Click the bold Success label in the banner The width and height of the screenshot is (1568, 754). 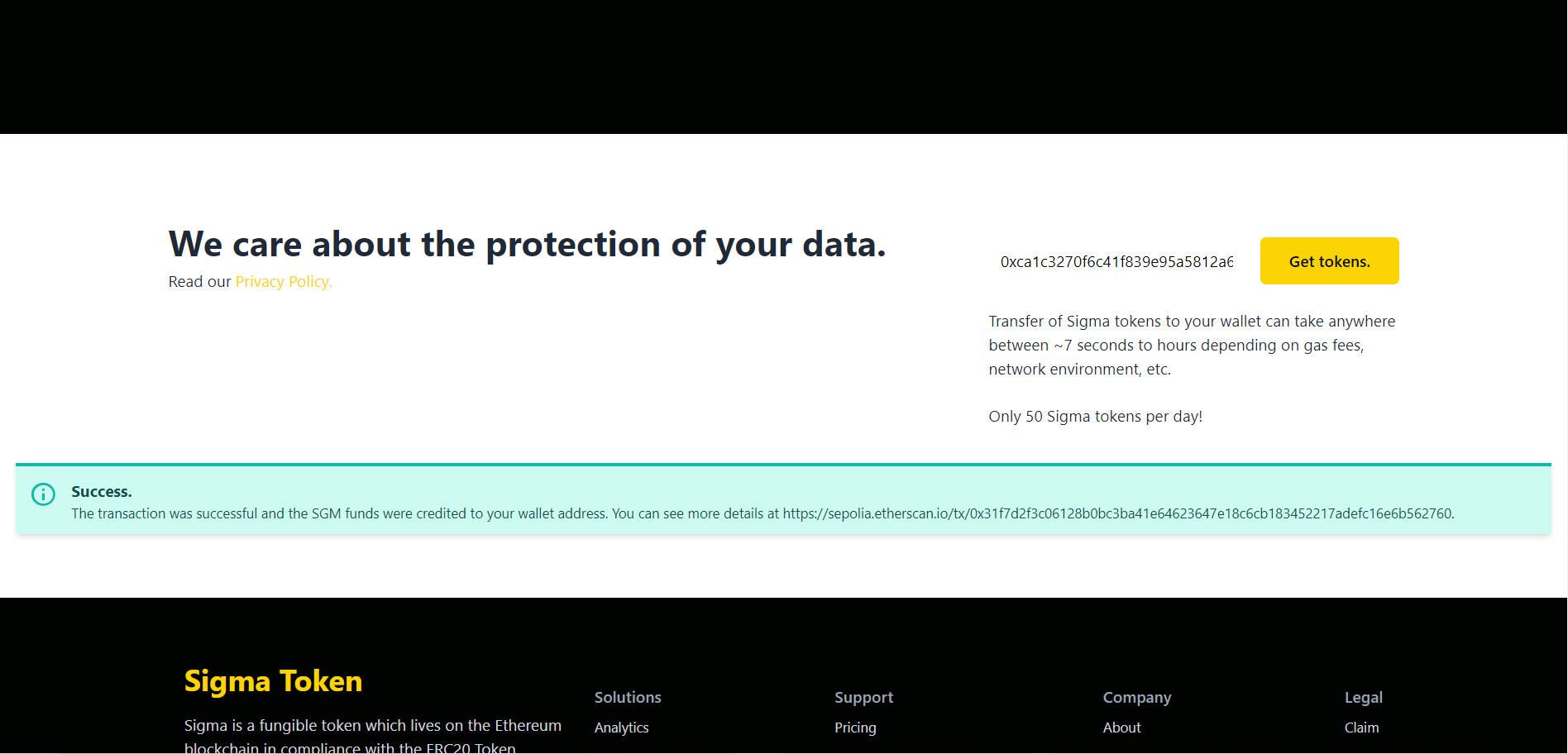coord(101,491)
